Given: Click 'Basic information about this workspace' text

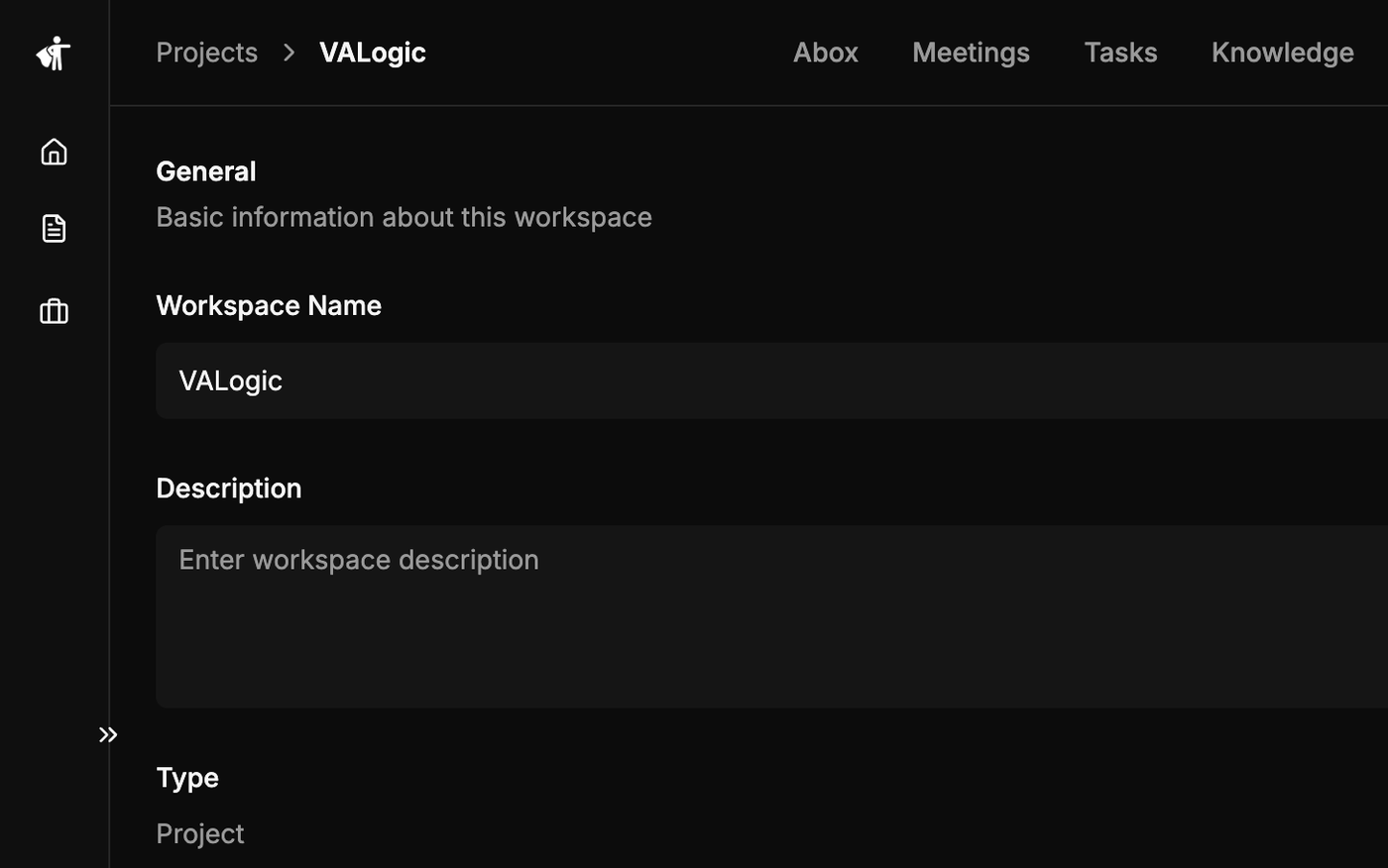Looking at the screenshot, I should [404, 217].
